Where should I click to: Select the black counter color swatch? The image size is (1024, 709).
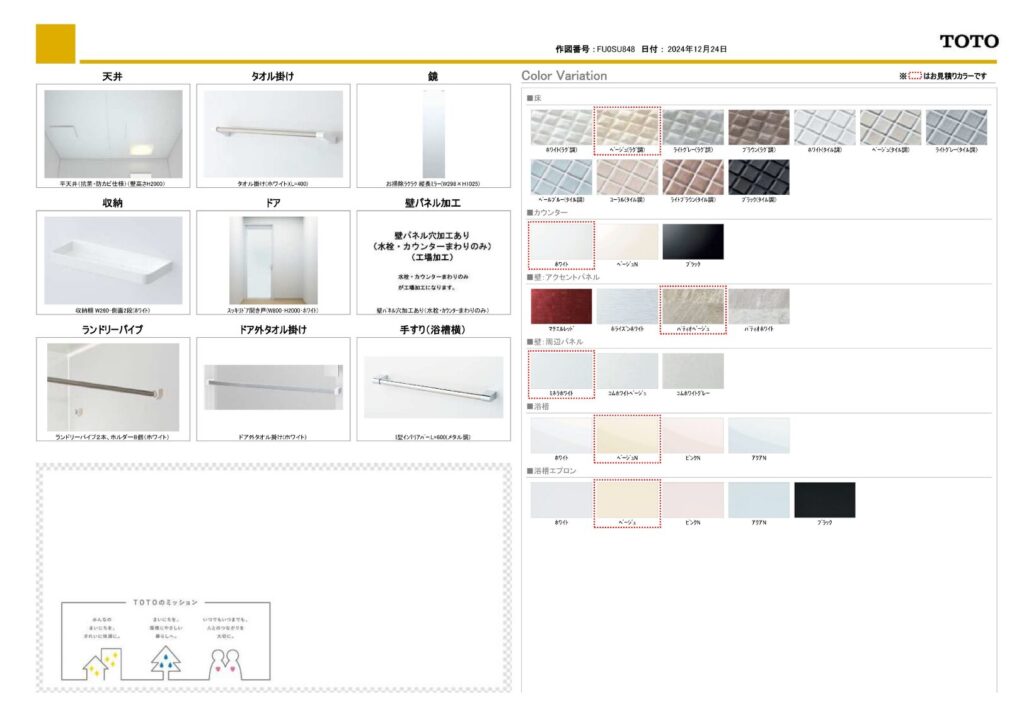(692, 242)
